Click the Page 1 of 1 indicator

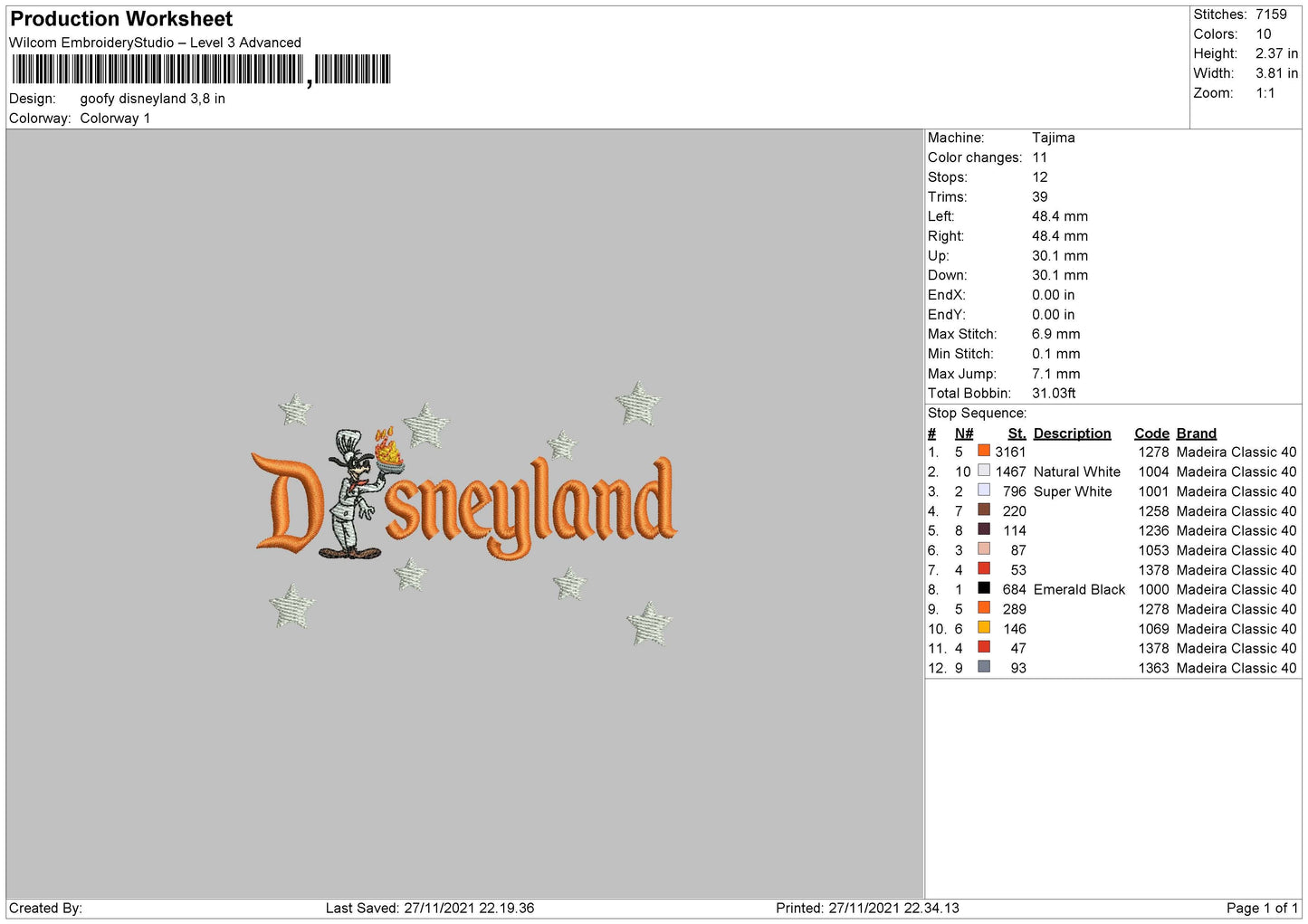[x=1262, y=908]
